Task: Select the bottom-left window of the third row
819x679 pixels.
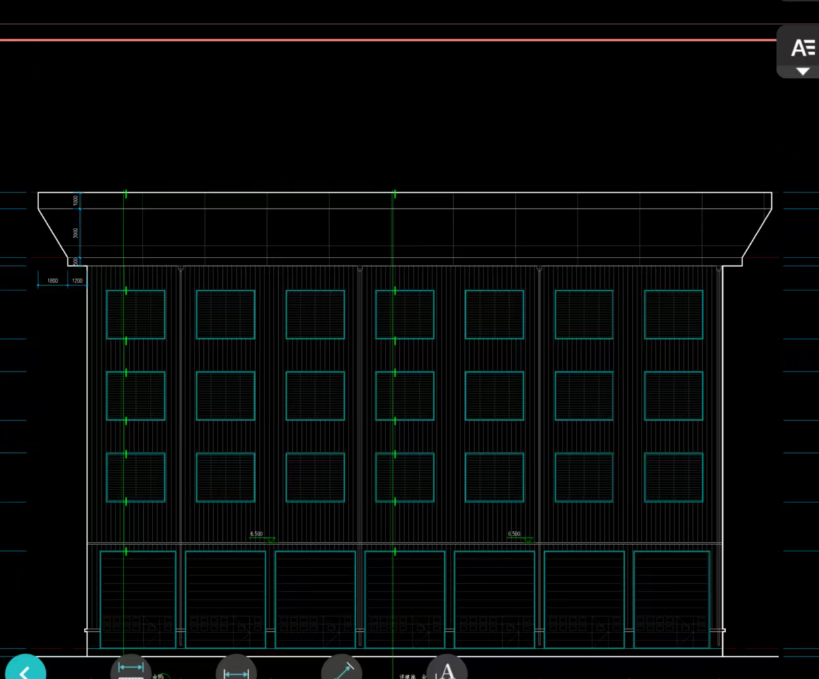Action: (136, 477)
